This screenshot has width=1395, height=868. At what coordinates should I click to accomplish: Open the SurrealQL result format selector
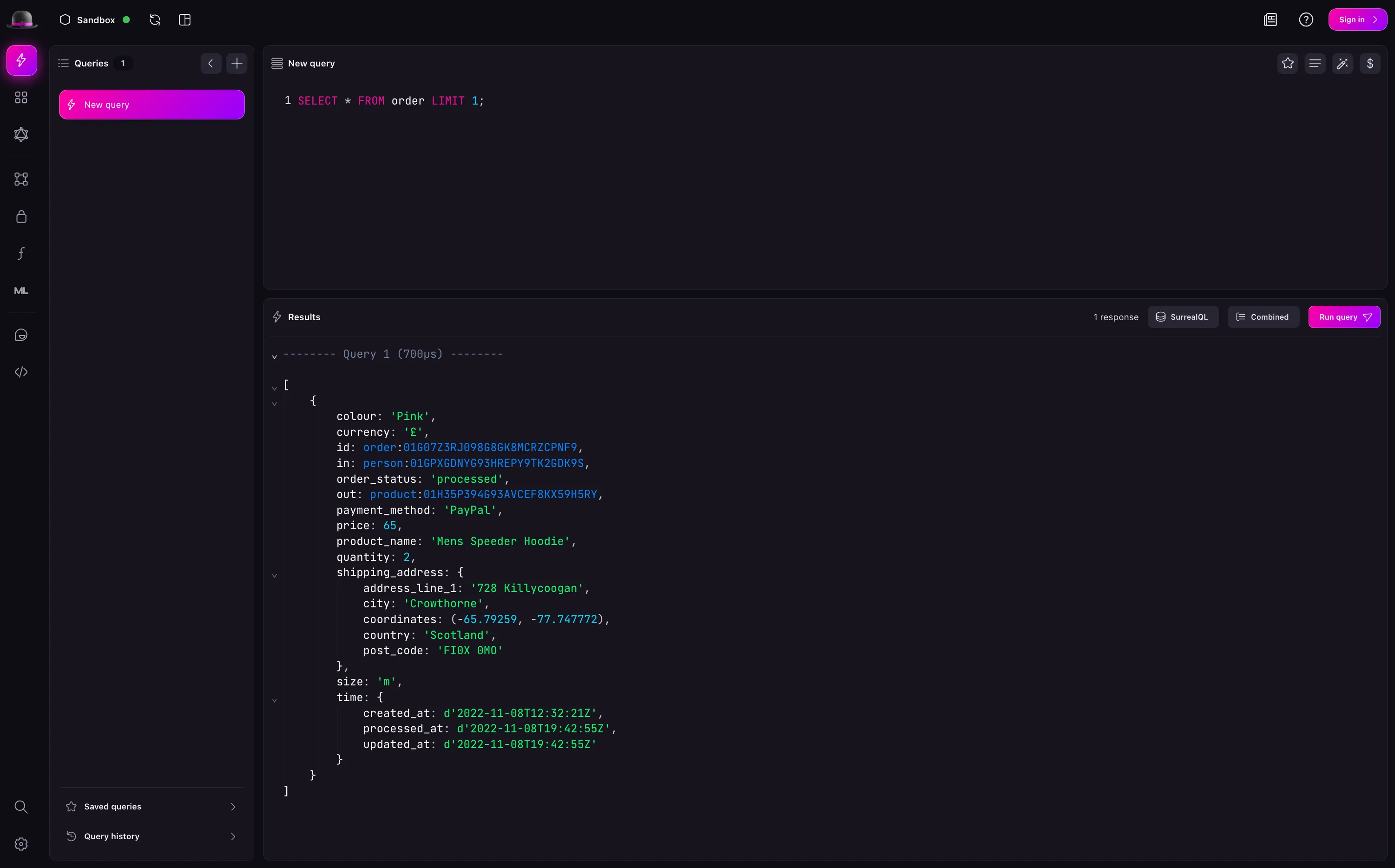pyautogui.click(x=1182, y=317)
